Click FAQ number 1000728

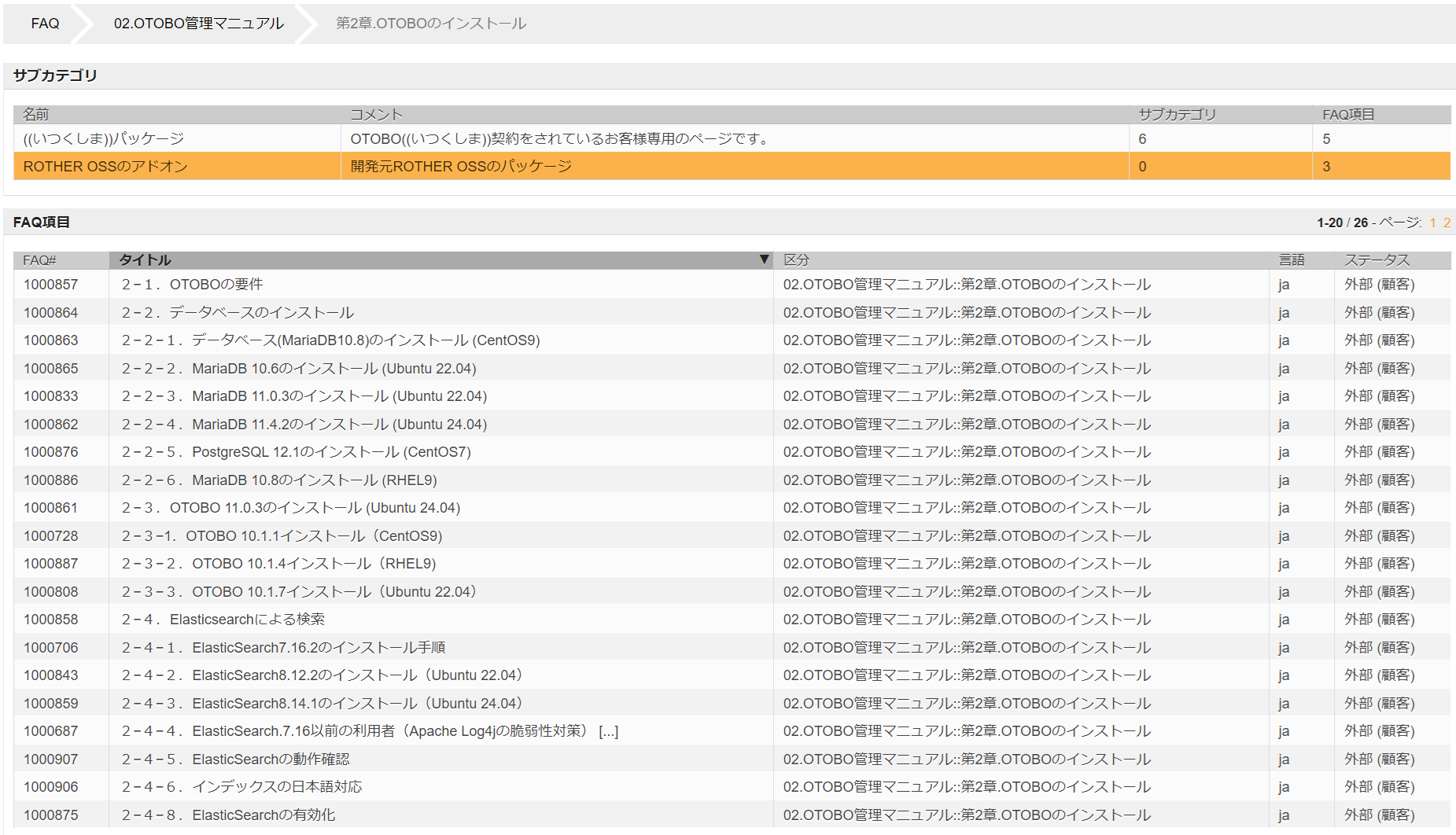51,536
